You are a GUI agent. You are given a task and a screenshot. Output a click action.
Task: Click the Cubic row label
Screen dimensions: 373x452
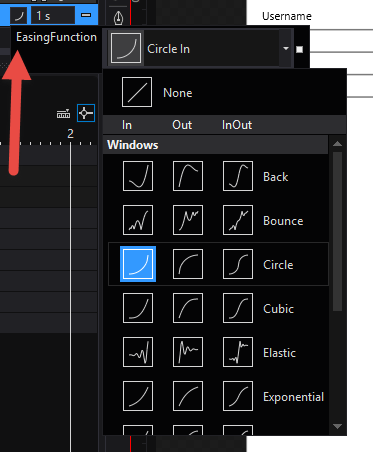(x=278, y=309)
